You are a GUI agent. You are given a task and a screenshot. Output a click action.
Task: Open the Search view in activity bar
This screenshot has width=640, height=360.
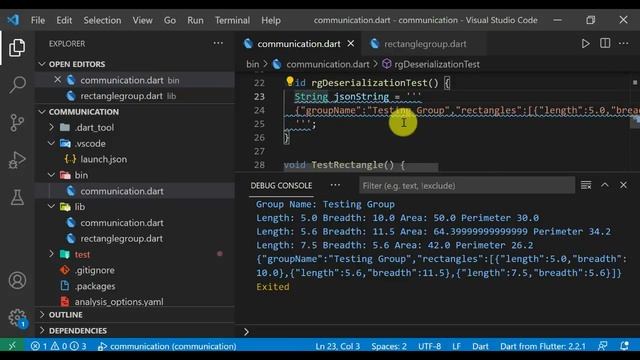17,84
